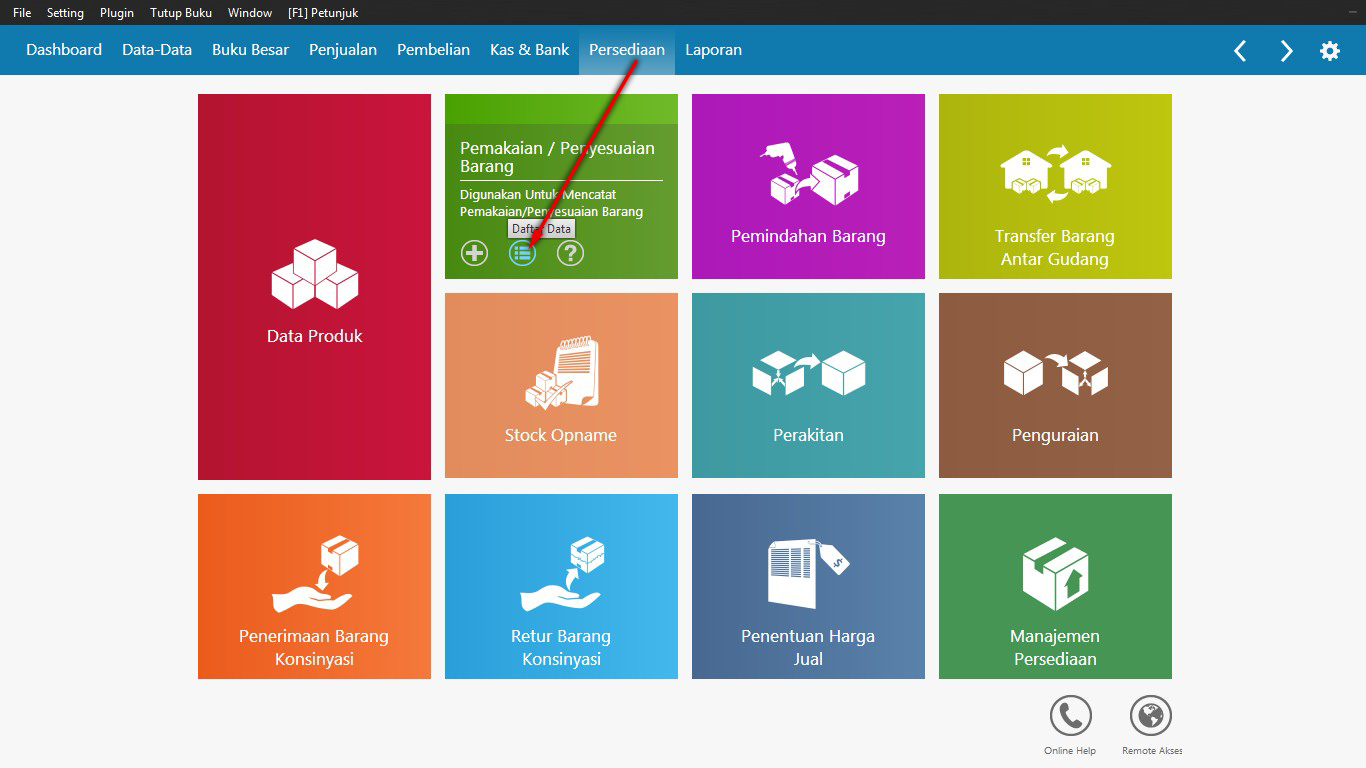Open the Data Produk tile
This screenshot has height=768, width=1366.
click(314, 287)
